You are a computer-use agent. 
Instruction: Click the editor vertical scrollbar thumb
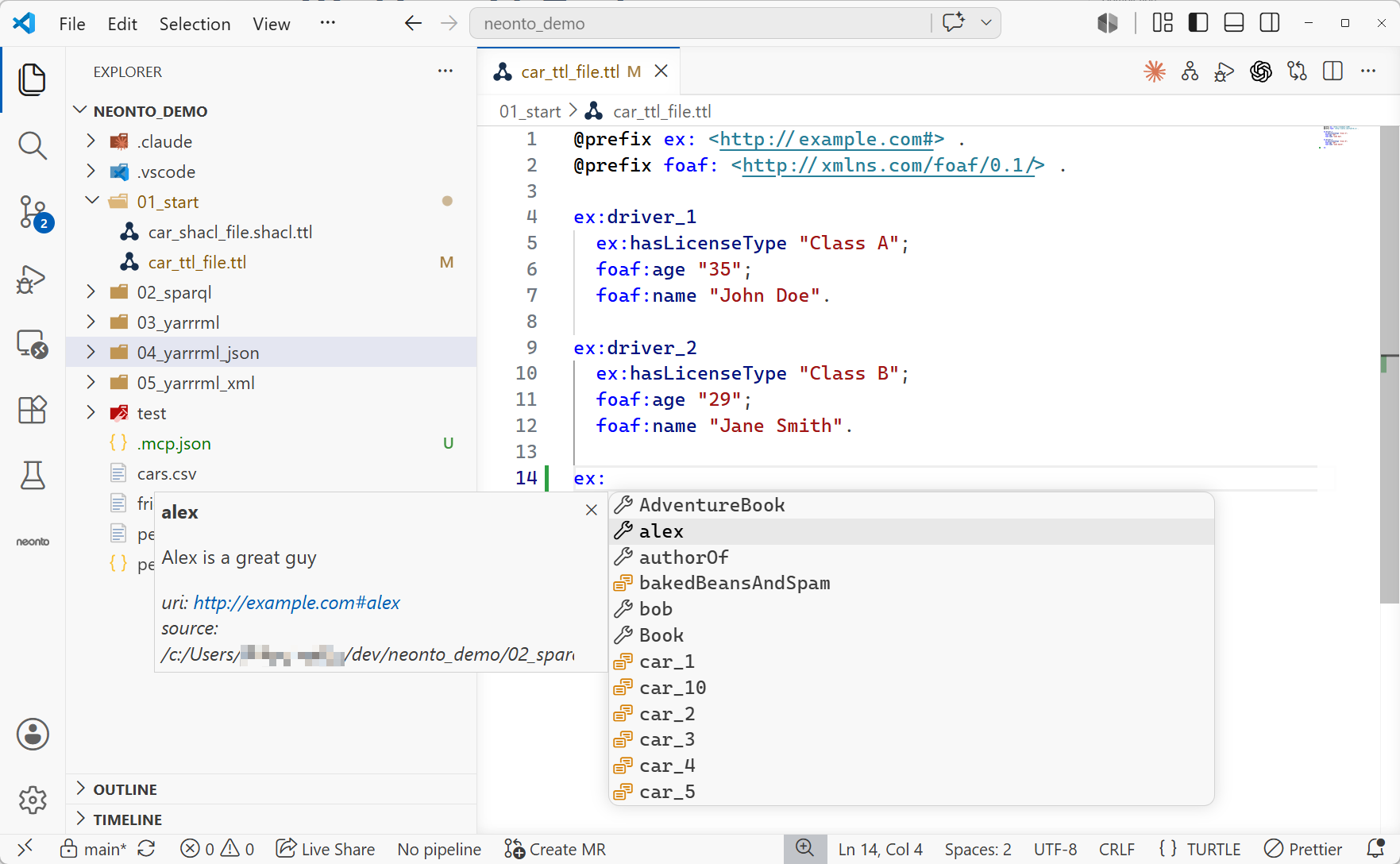(x=1390, y=364)
